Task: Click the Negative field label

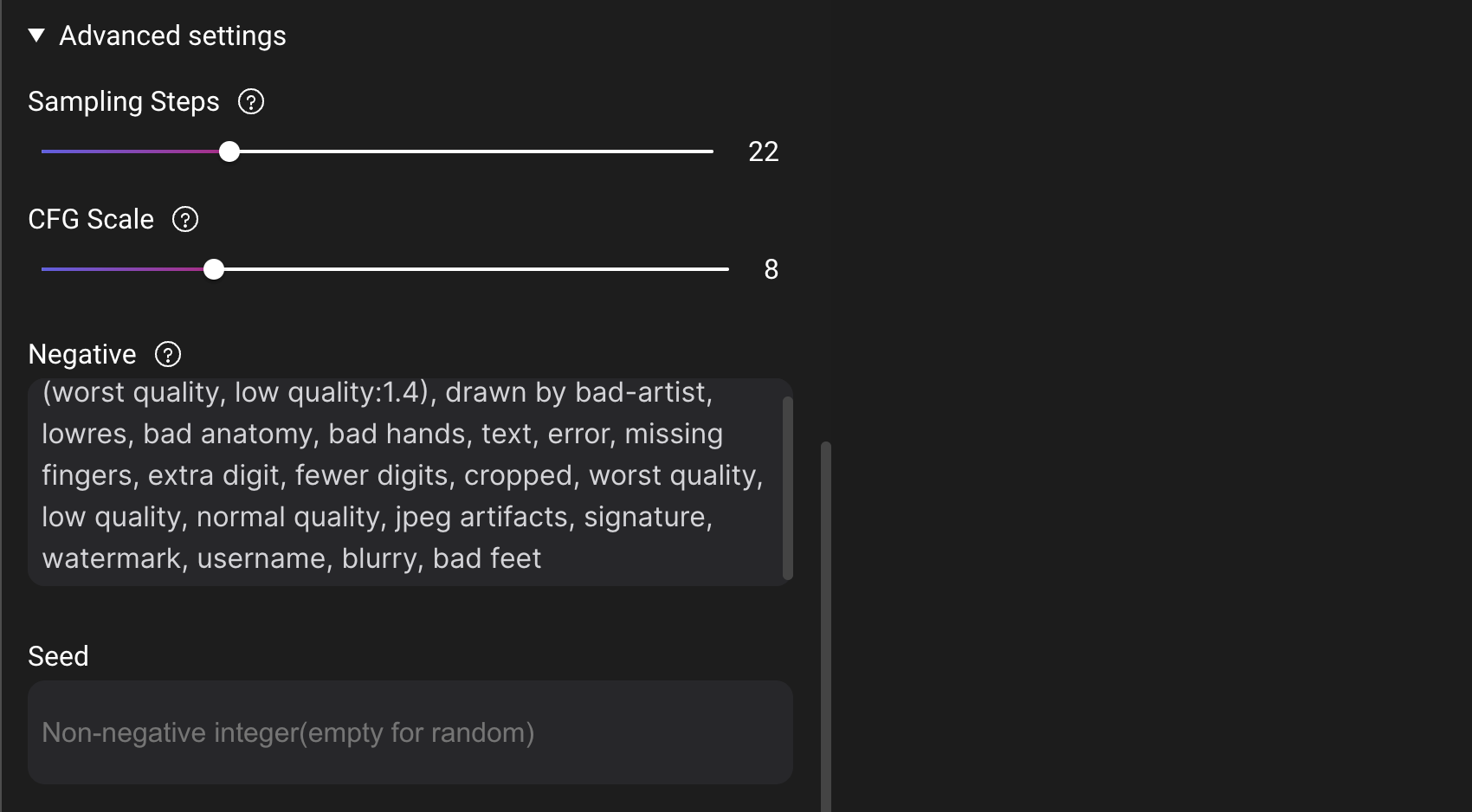Action: click(82, 354)
